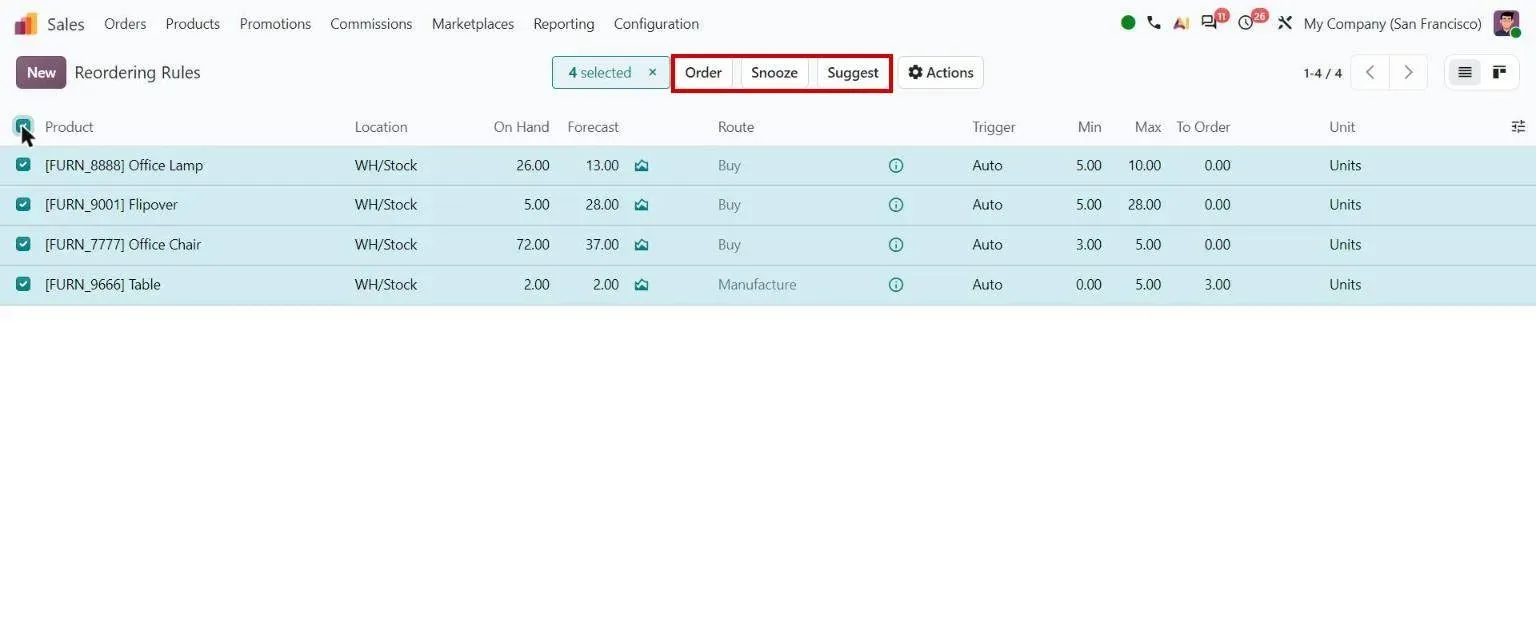Screen dimensions: 1536x639
Task: Uncheck the Table row checkbox
Action: (23, 285)
